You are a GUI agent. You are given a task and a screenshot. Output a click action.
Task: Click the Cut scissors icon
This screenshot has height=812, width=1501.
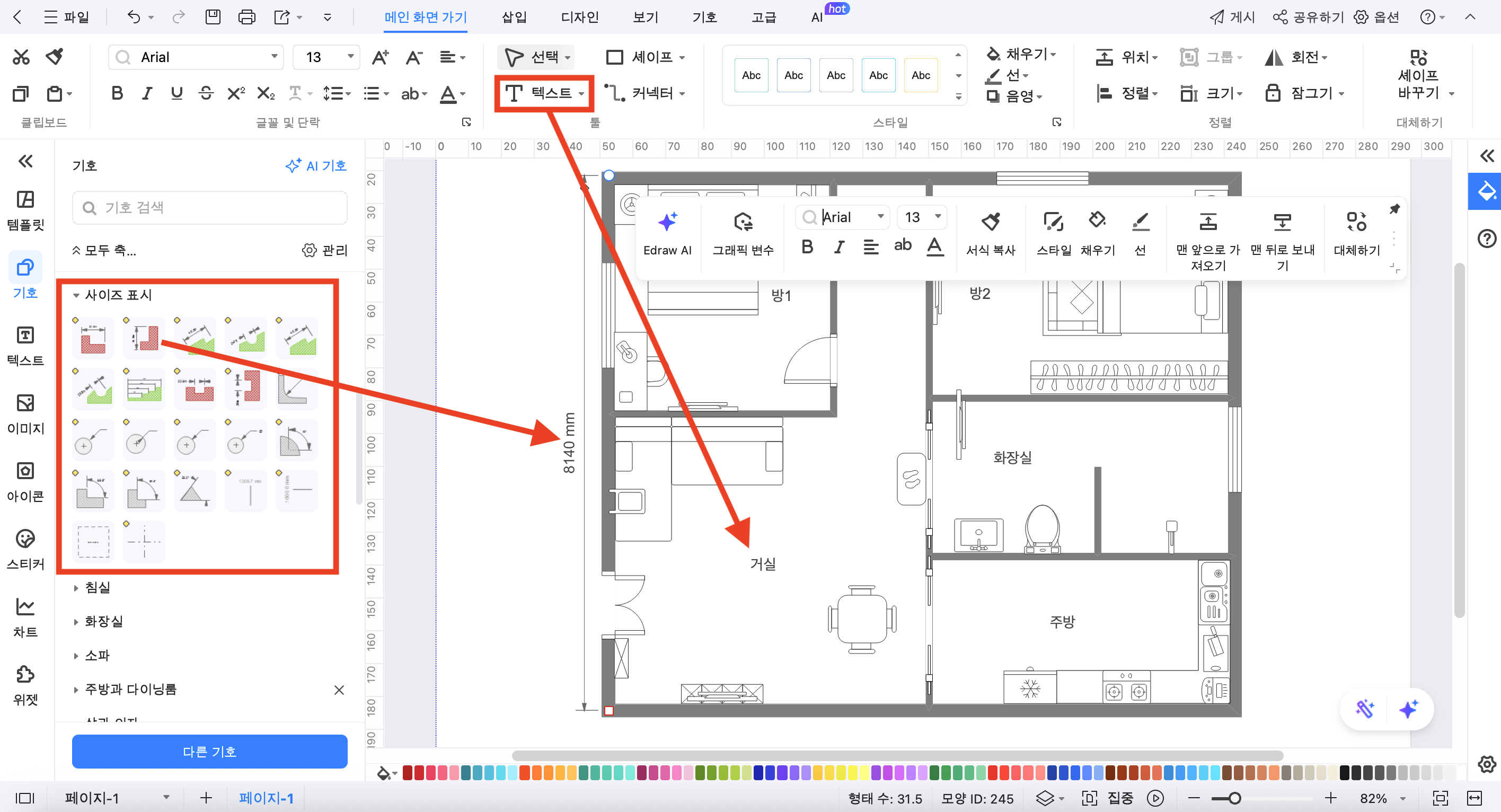click(21, 57)
